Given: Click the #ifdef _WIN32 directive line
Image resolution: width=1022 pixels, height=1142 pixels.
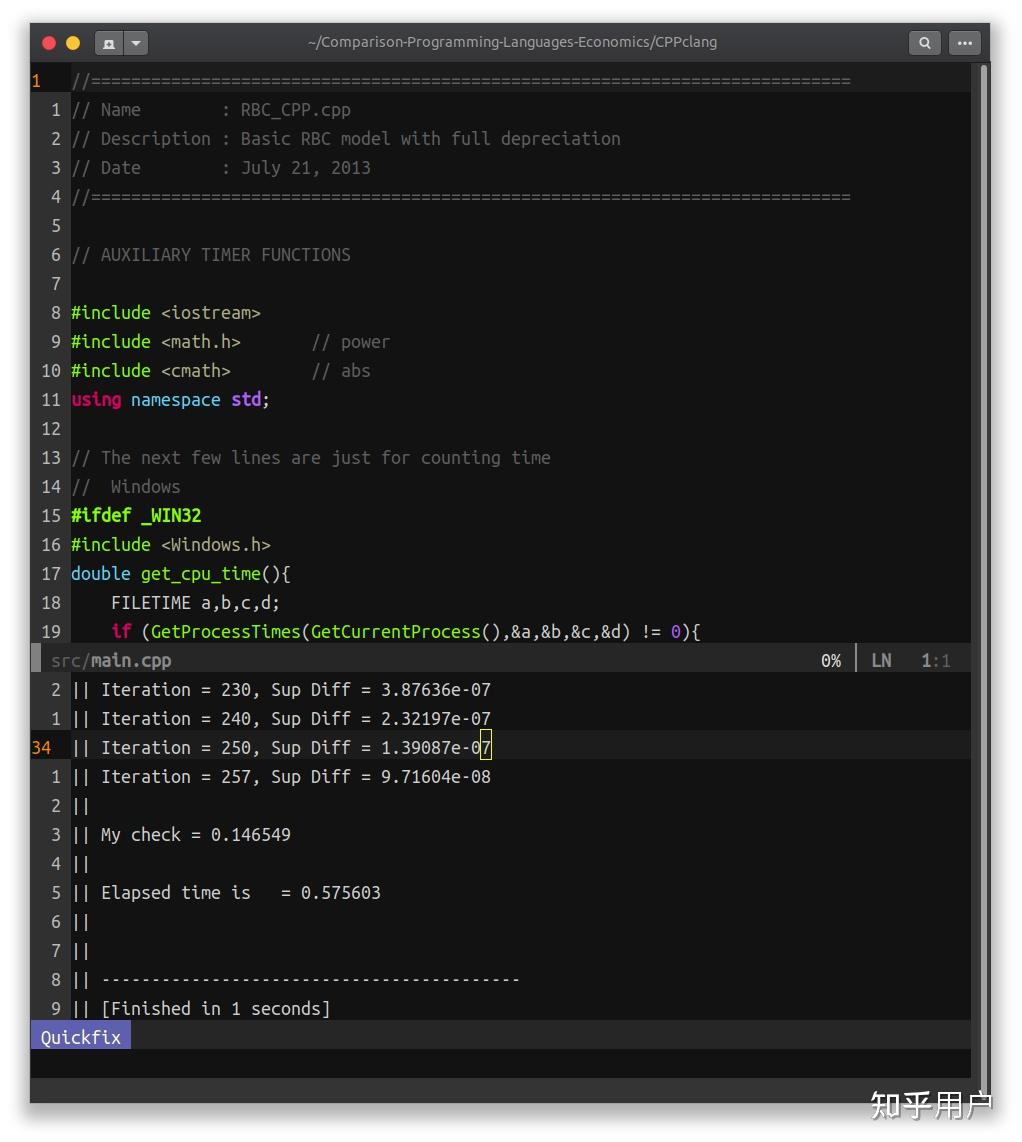Looking at the screenshot, I should (x=137, y=515).
